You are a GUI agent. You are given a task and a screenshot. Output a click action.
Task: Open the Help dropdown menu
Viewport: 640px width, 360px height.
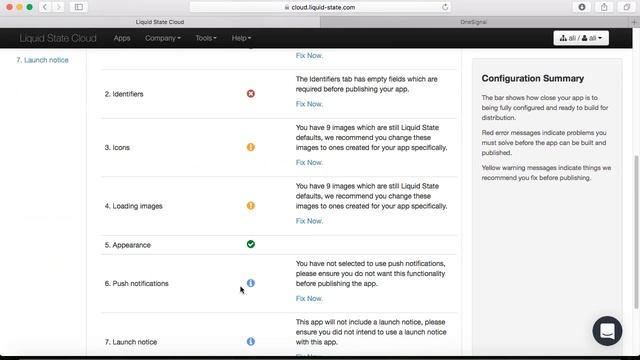tap(241, 38)
